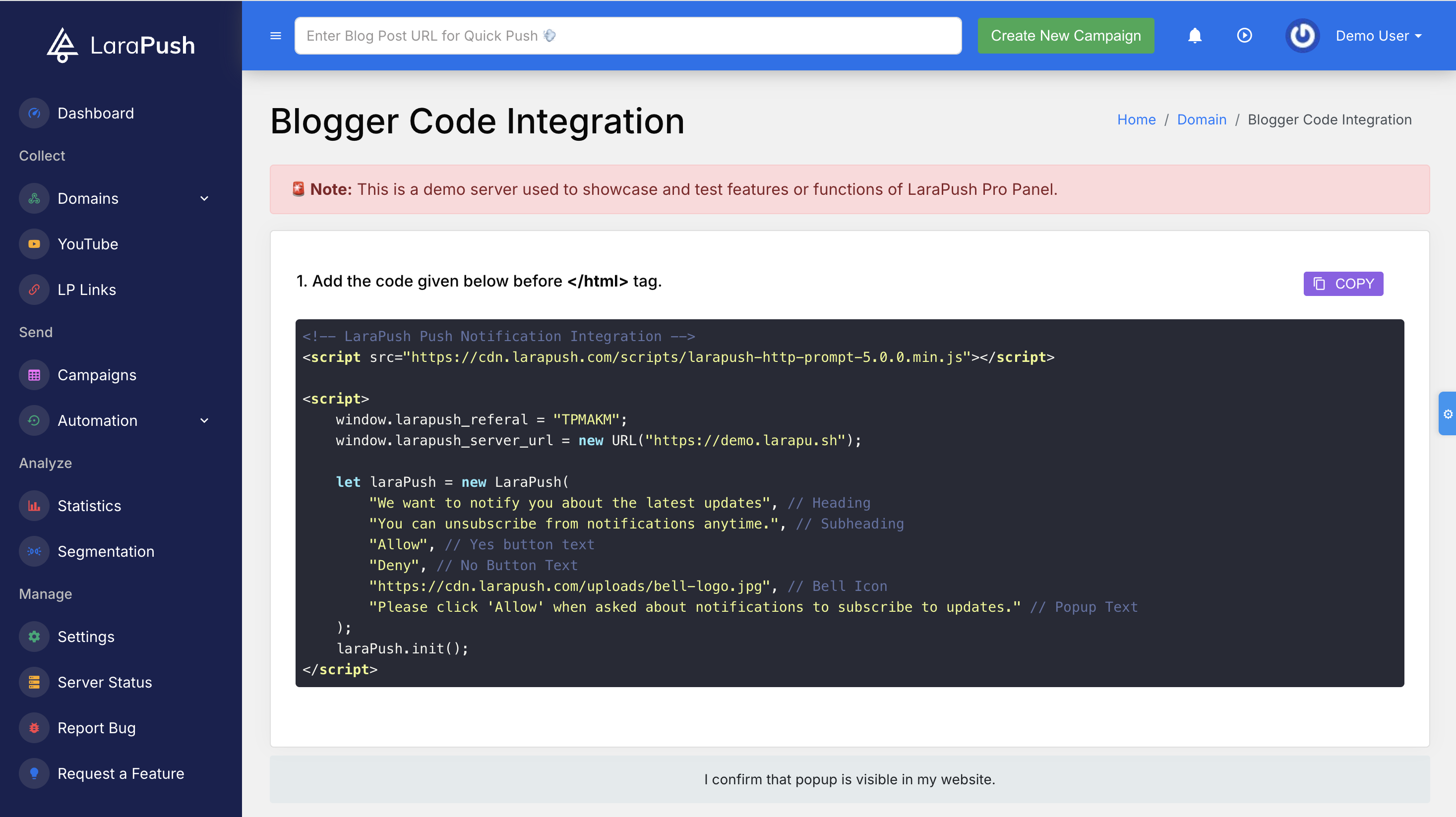This screenshot has height=817, width=1456.
Task: Expand the Domains submenu chevron
Action: [205, 198]
